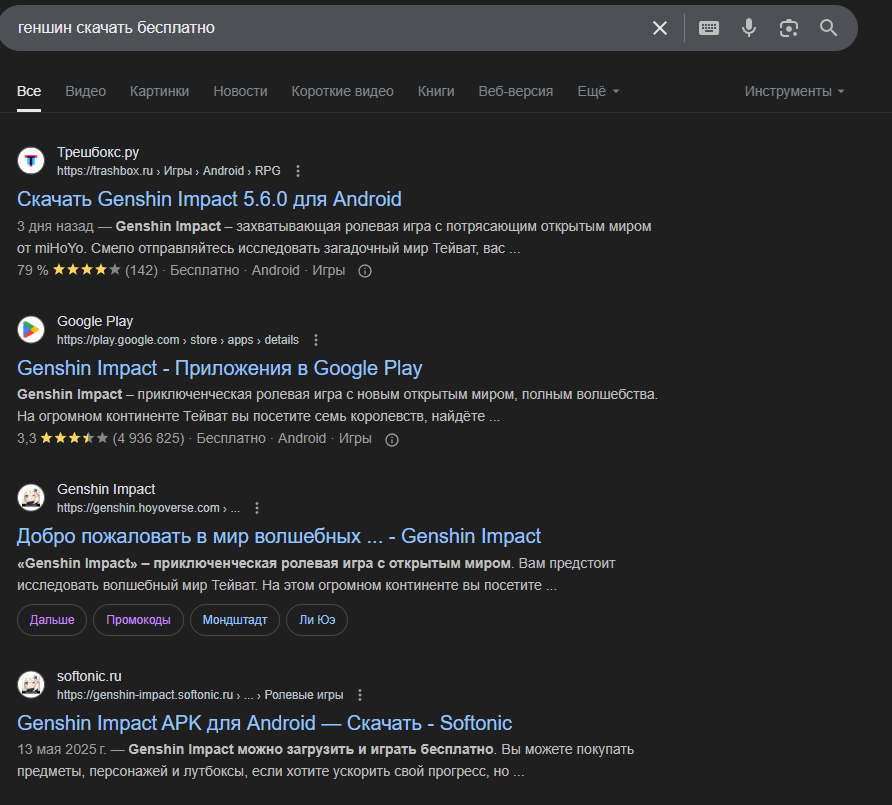Search by image with the camera lens icon
892x805 pixels.
coord(788,28)
